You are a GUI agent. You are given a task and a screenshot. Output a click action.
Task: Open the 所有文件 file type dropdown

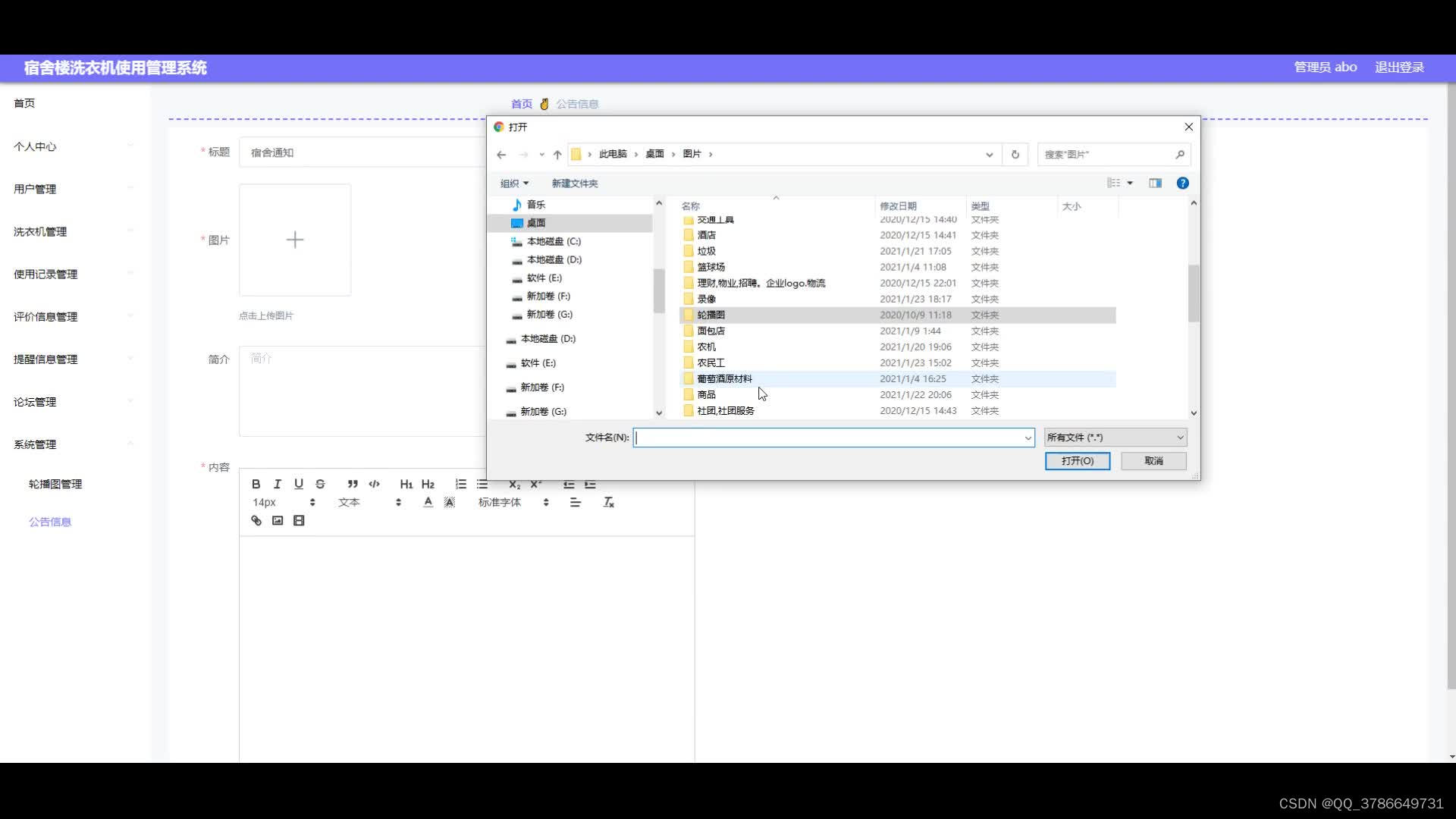tap(1115, 438)
